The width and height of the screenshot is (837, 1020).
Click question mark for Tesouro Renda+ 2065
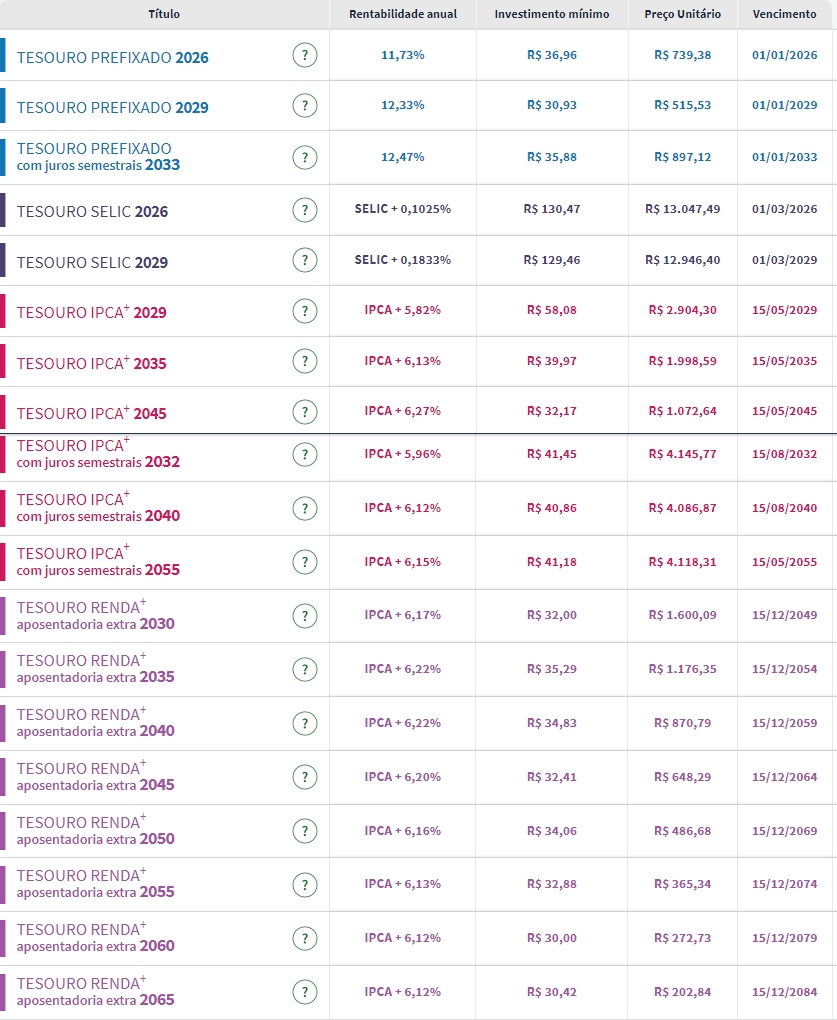pos(305,992)
